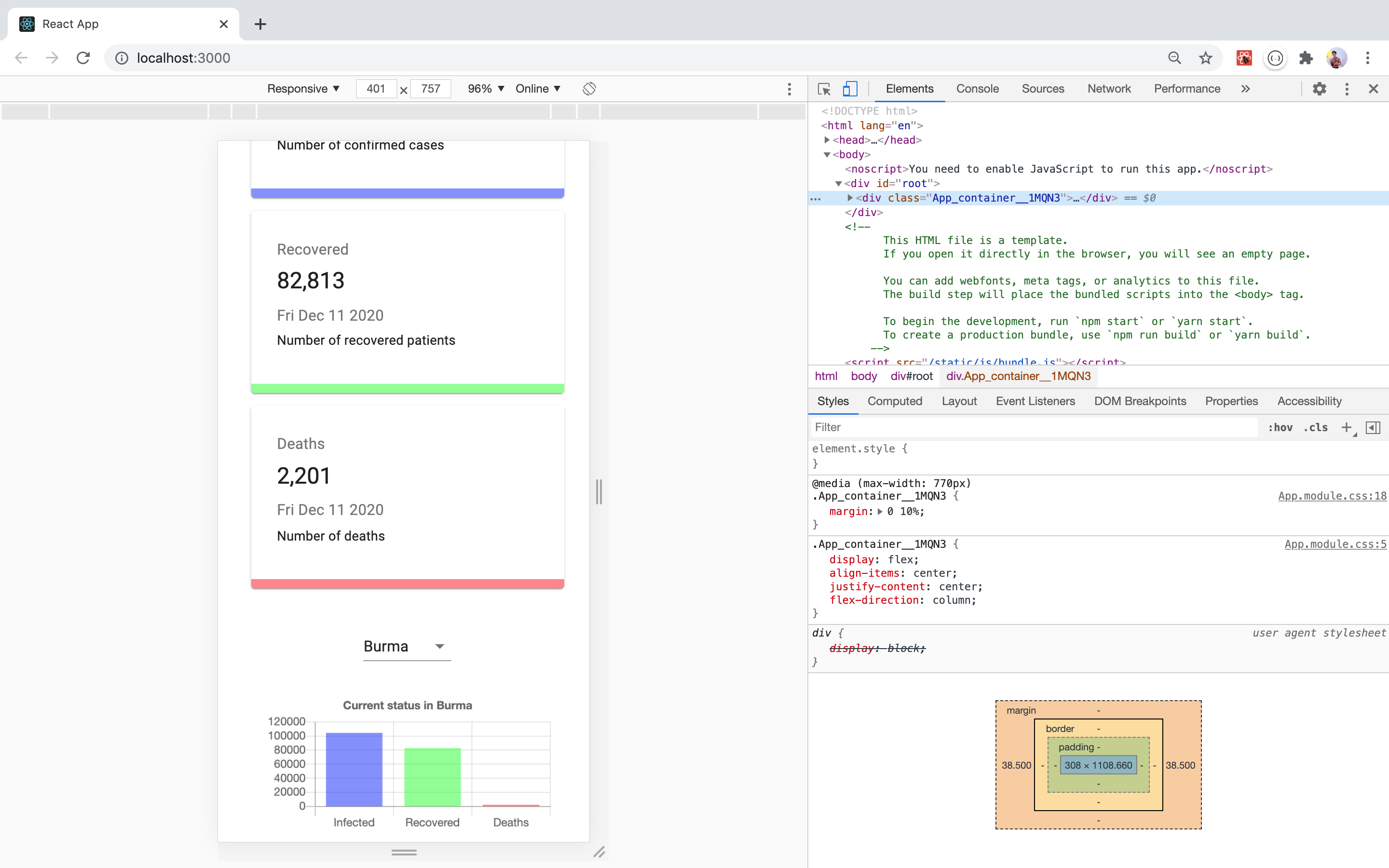This screenshot has width=1389, height=868.
Task: Switch to the Console tab
Action: 977,89
